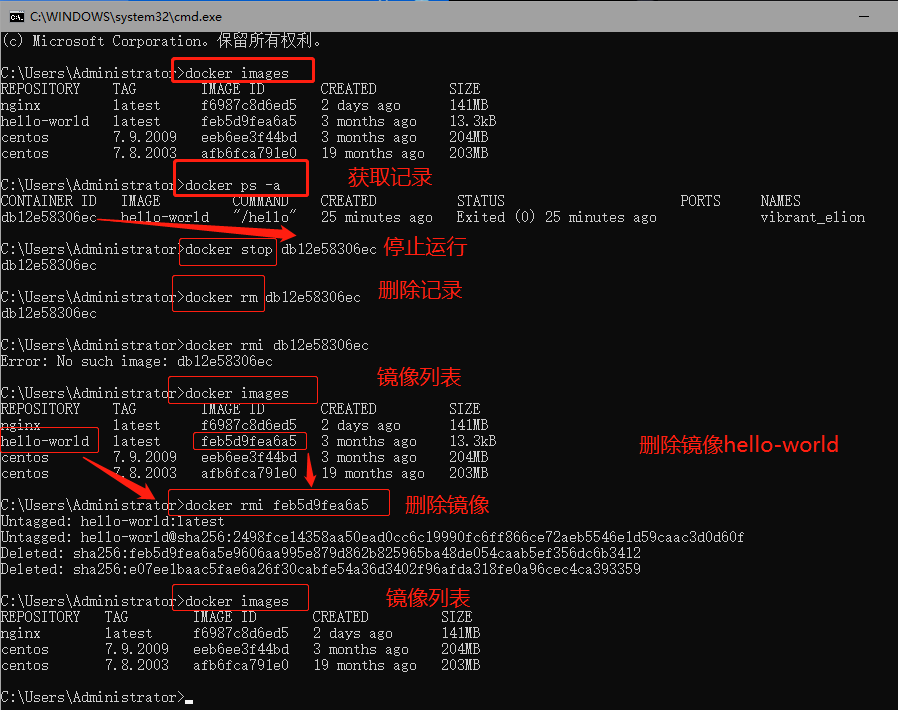Click '141MB' size in first image listing
898x710 pixels.
pyautogui.click(x=468, y=105)
